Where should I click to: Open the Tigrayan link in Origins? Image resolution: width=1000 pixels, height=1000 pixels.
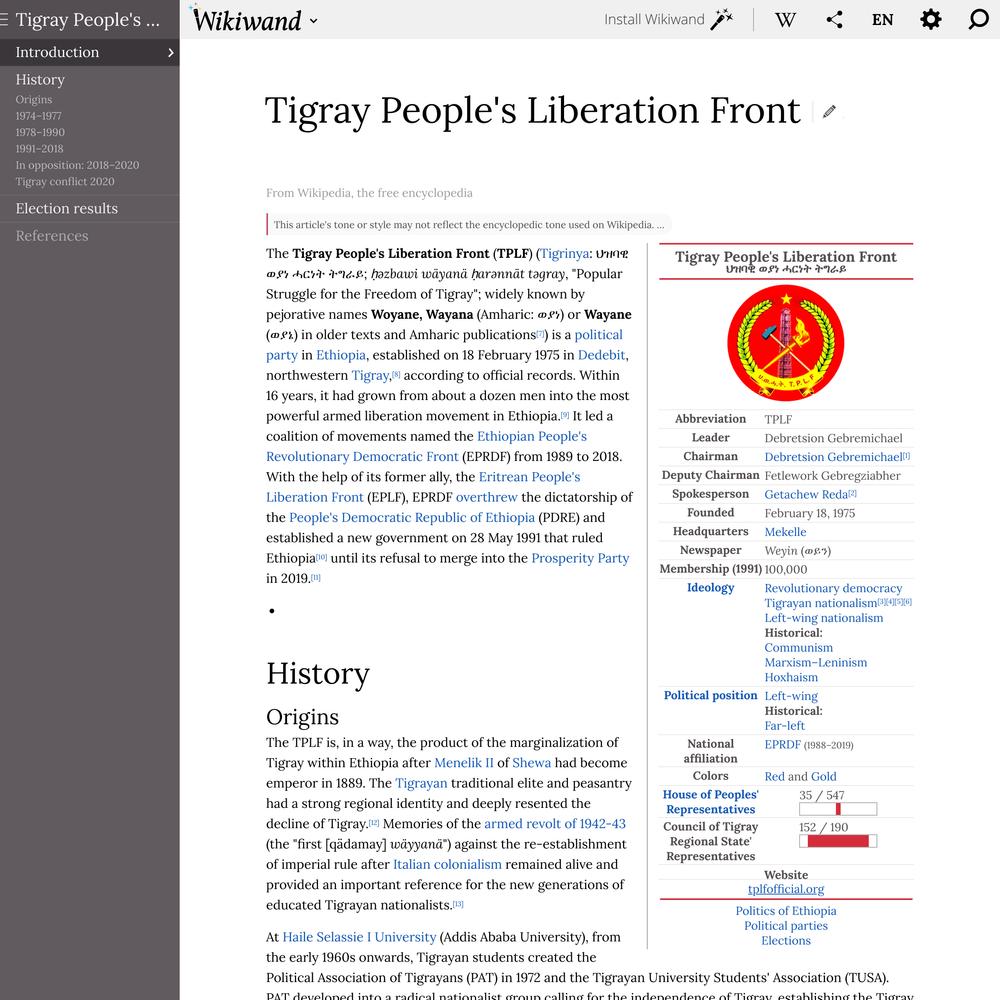click(422, 783)
